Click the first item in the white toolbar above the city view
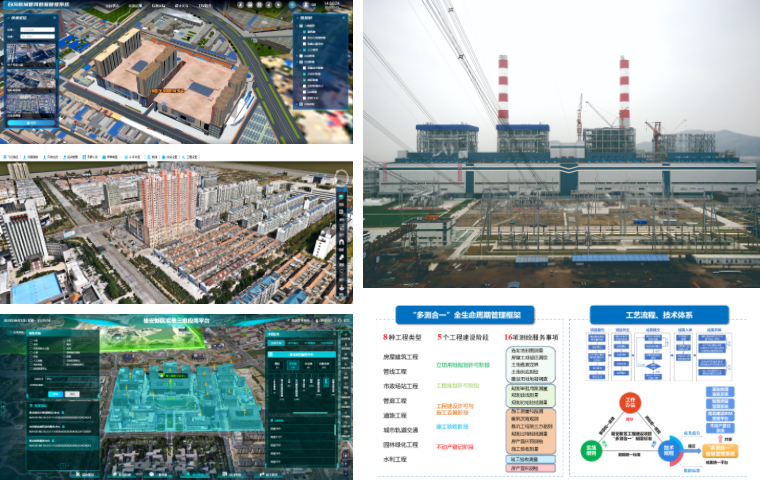Screen dimensions: 760x480 coord(9,157)
